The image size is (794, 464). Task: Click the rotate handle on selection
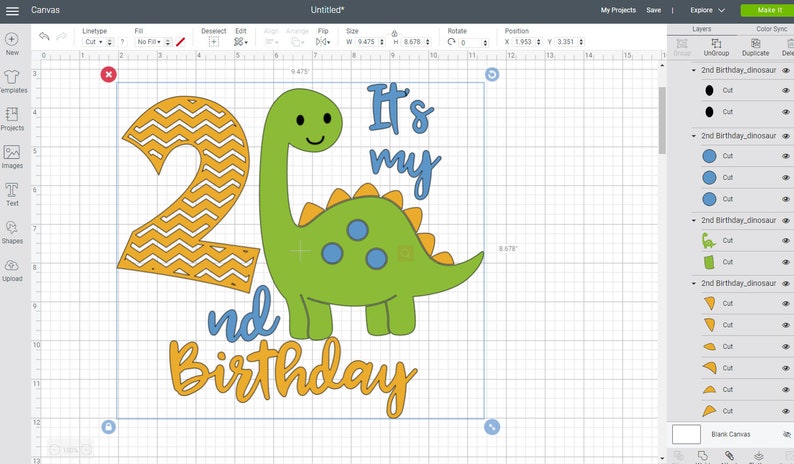point(492,74)
